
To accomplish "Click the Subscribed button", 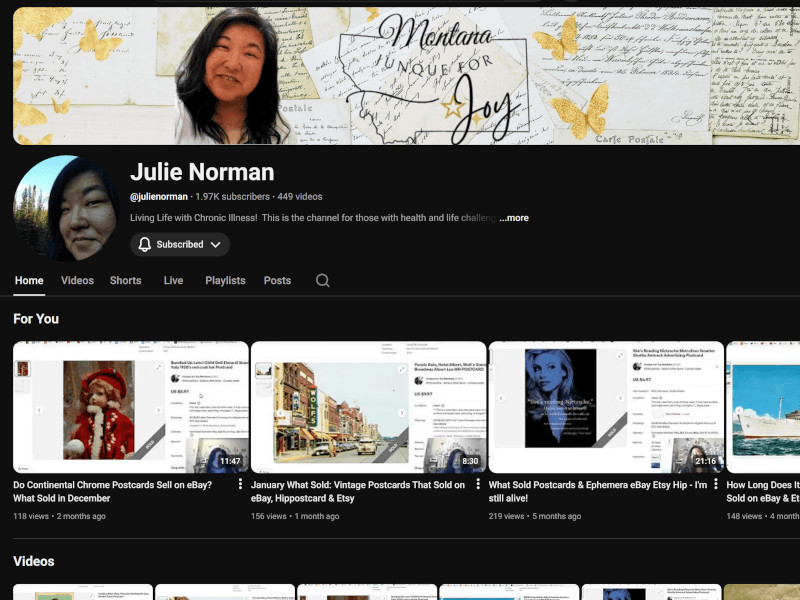I will (x=180, y=244).
